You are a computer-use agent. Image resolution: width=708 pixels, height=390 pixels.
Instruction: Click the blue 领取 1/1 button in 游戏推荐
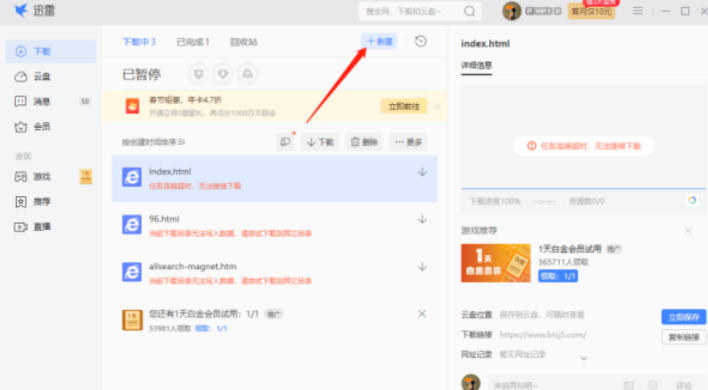(558, 276)
